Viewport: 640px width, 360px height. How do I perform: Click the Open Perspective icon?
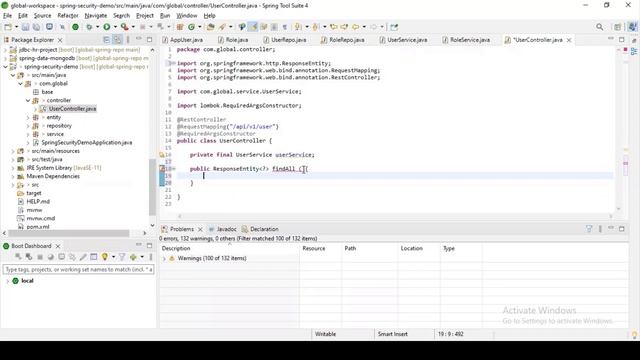pyautogui.click(x=618, y=27)
